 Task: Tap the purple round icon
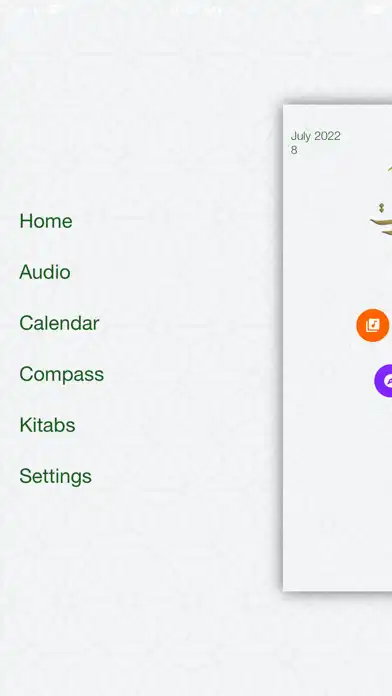pos(384,380)
